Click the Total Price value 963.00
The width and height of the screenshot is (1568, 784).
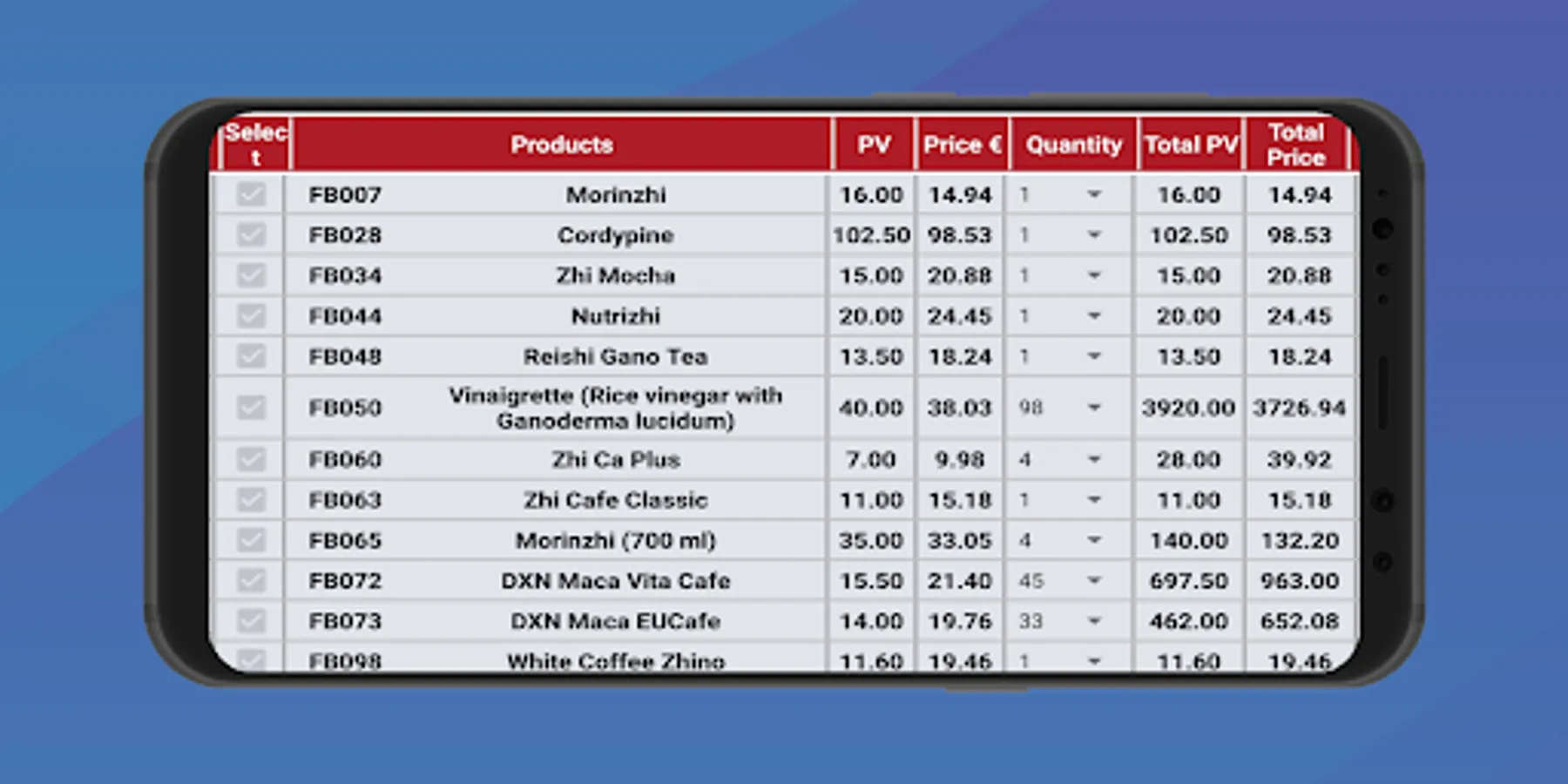tap(1300, 580)
